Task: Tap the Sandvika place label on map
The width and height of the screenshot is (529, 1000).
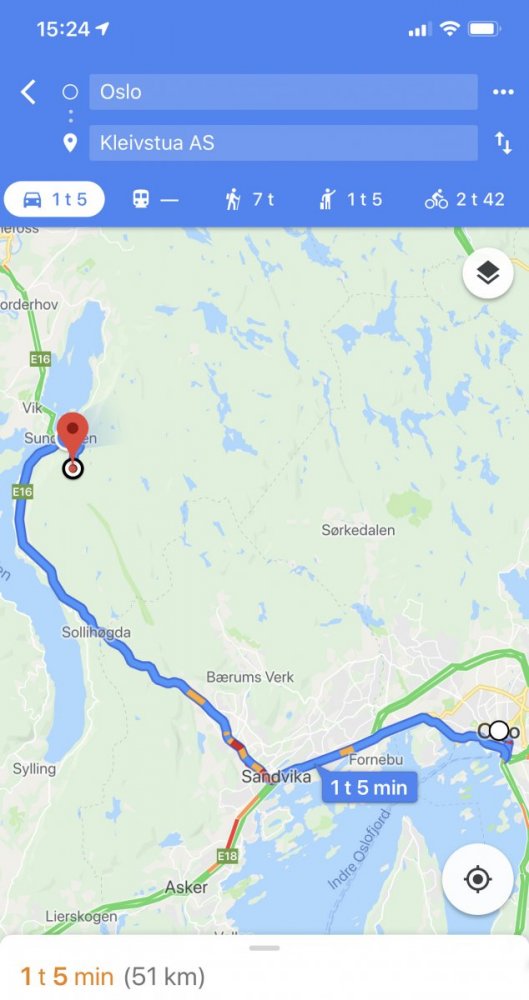Action: pyautogui.click(x=276, y=776)
